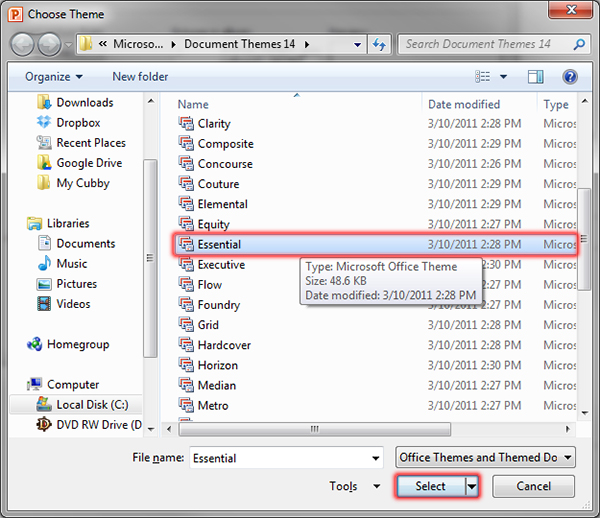Click the Hardcover theme file icon

186,345
